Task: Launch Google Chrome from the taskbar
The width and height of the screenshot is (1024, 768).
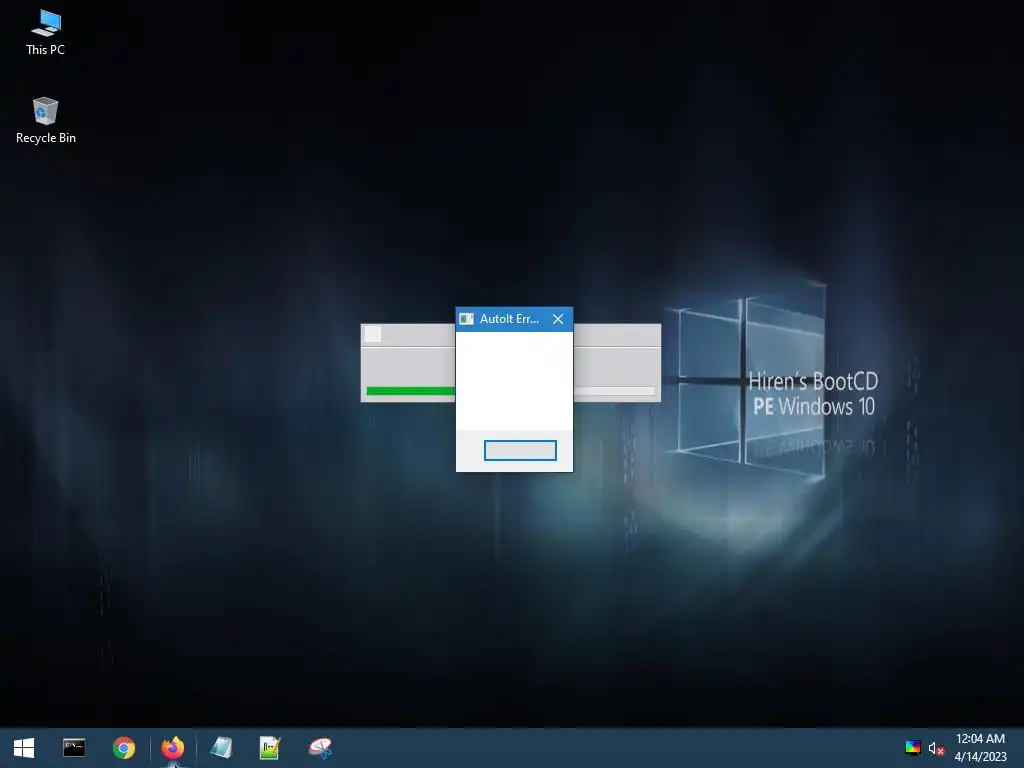Action: pyautogui.click(x=123, y=748)
